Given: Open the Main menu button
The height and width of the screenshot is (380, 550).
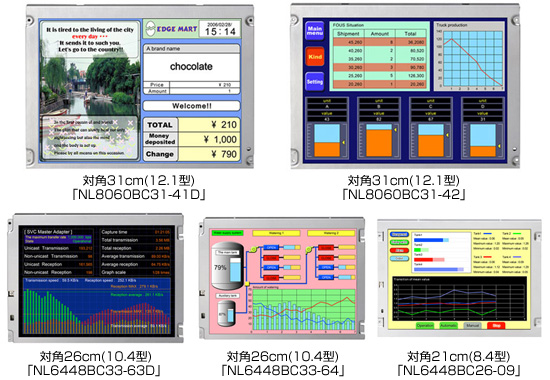Looking at the screenshot, I should (315, 31).
